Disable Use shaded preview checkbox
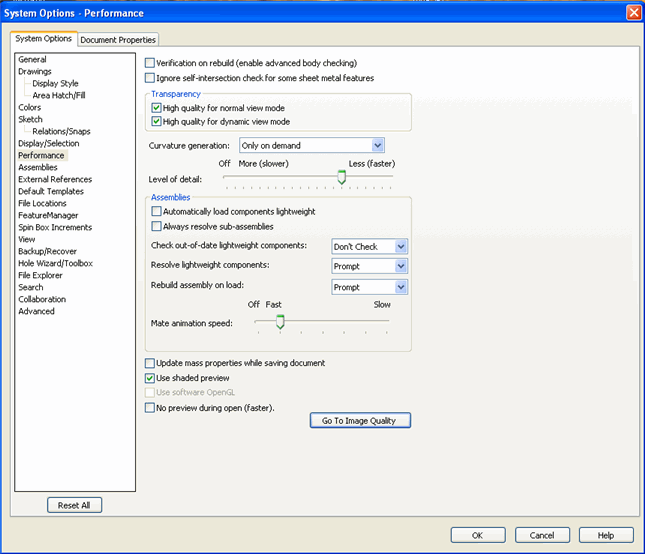This screenshot has height=554, width=645. coord(150,378)
